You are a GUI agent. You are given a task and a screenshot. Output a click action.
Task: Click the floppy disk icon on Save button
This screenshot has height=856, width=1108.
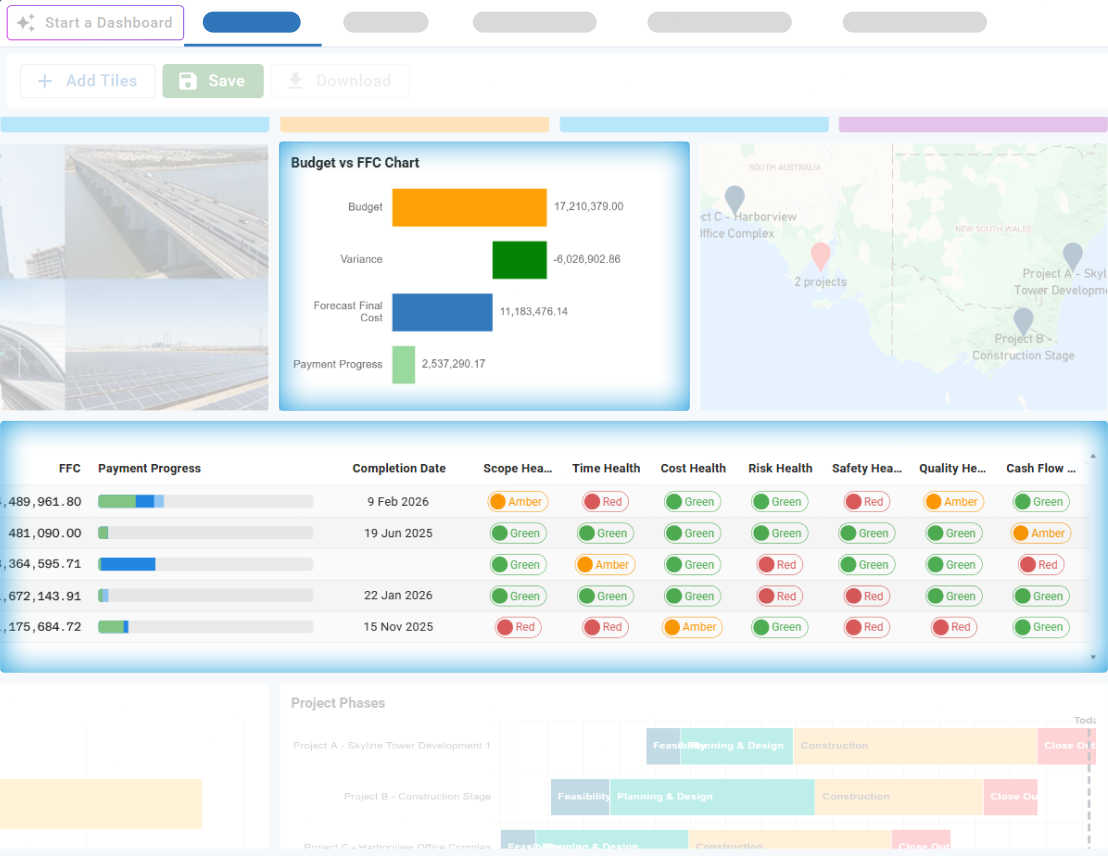189,81
